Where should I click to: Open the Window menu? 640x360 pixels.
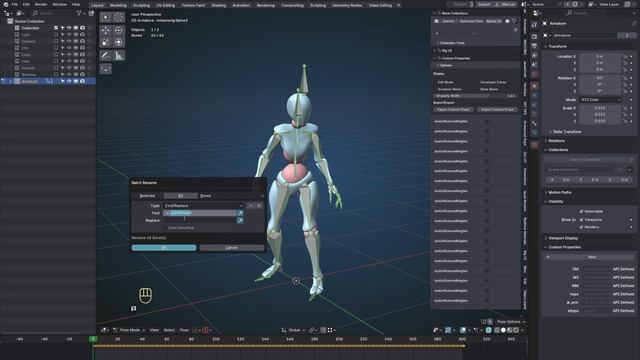pyautogui.click(x=60, y=4)
